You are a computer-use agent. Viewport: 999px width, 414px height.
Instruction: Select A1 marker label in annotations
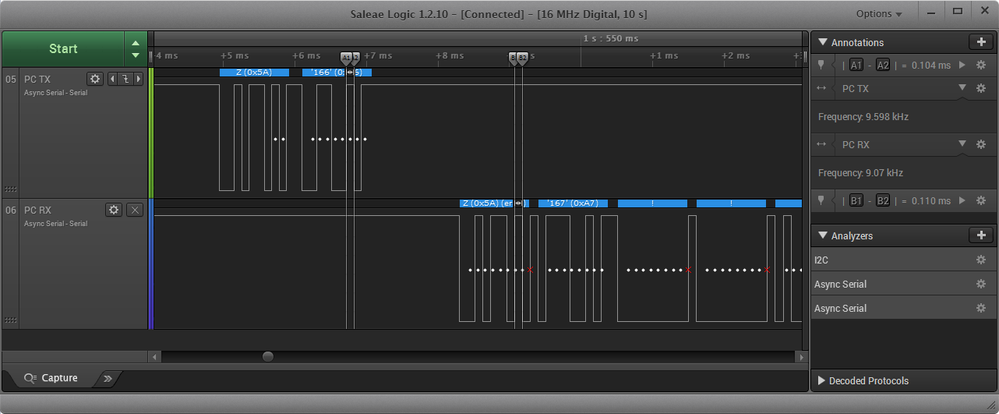tap(856, 65)
